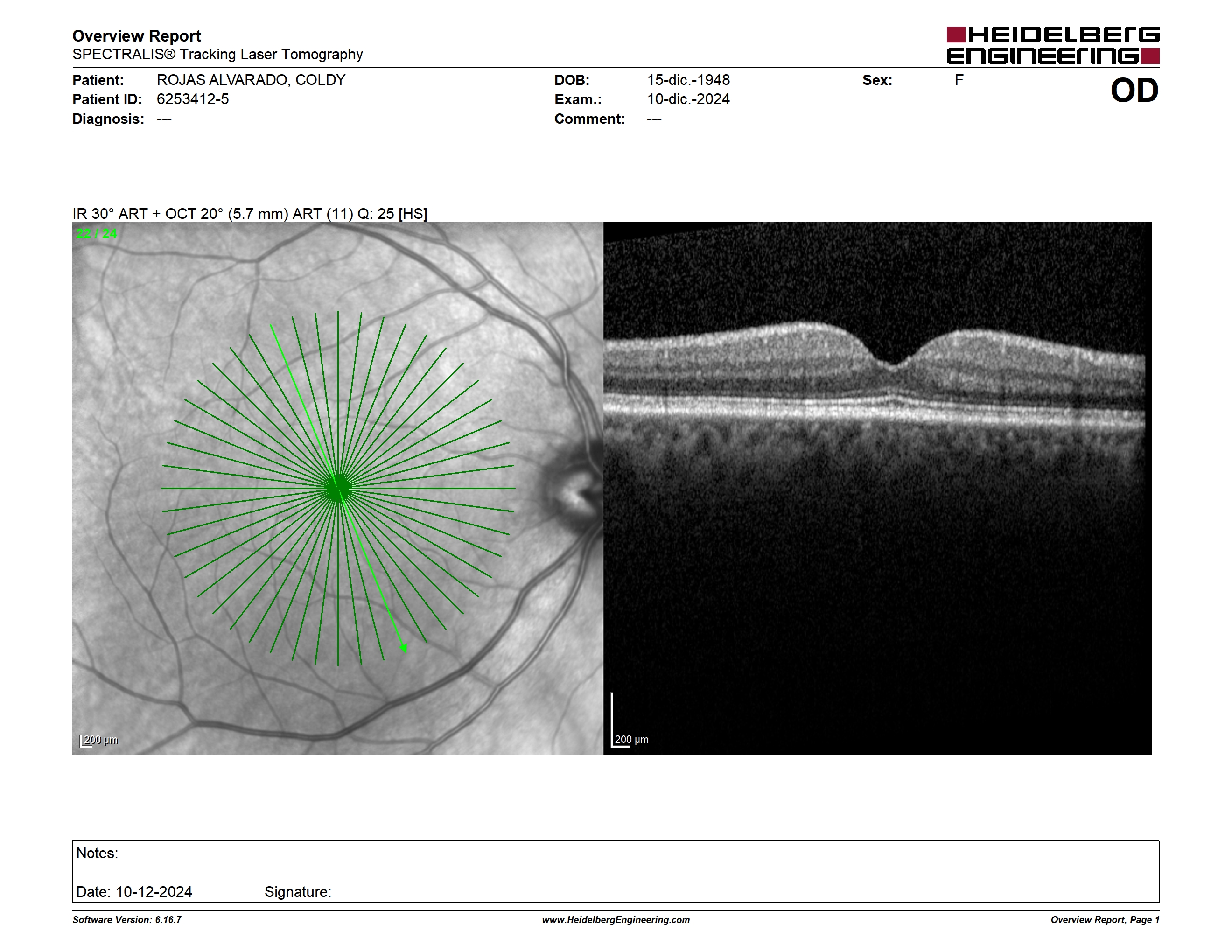1232x952 pixels.
Task: Select the Overview Report title
Action: (x=137, y=36)
